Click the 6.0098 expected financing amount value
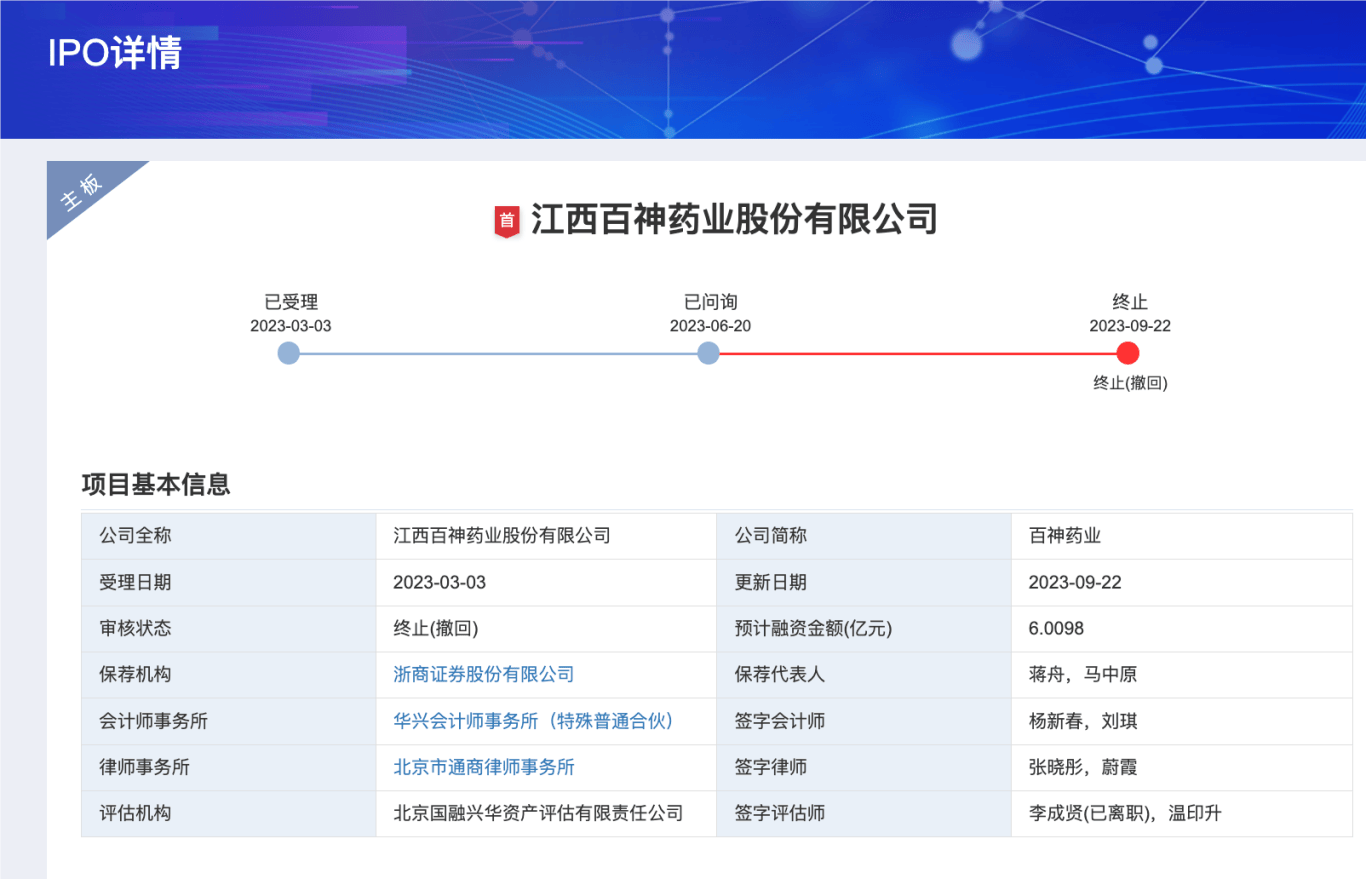 pyautogui.click(x=1056, y=629)
